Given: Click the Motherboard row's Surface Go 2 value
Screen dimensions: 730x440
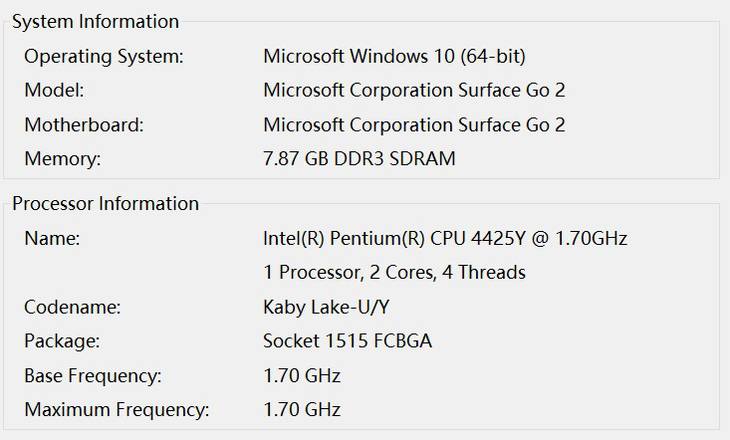Looking at the screenshot, I should click(414, 125).
